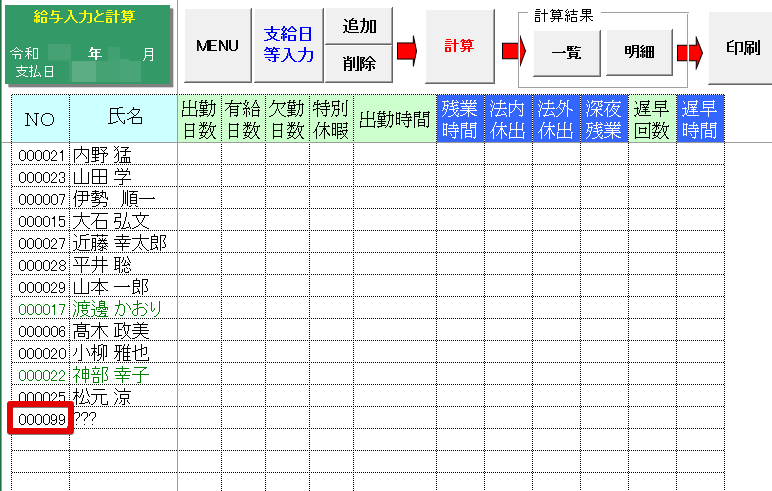
Task: Click the 印刷 button
Action: coord(741,47)
